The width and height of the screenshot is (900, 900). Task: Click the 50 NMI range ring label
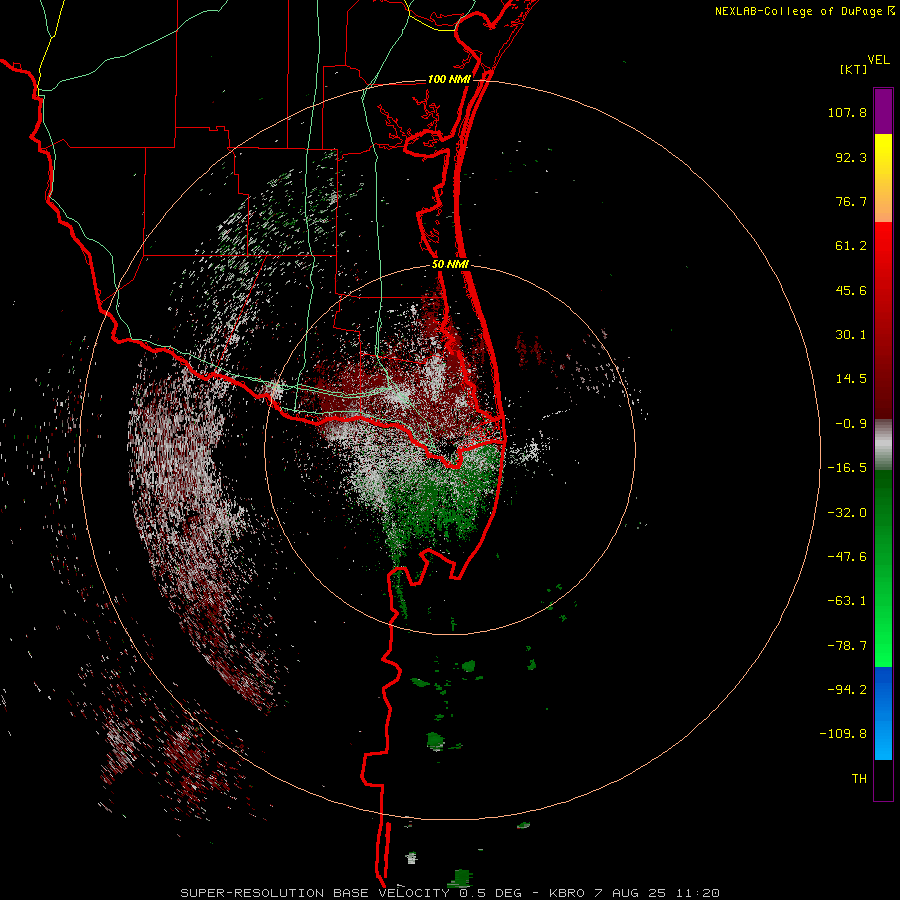click(451, 265)
